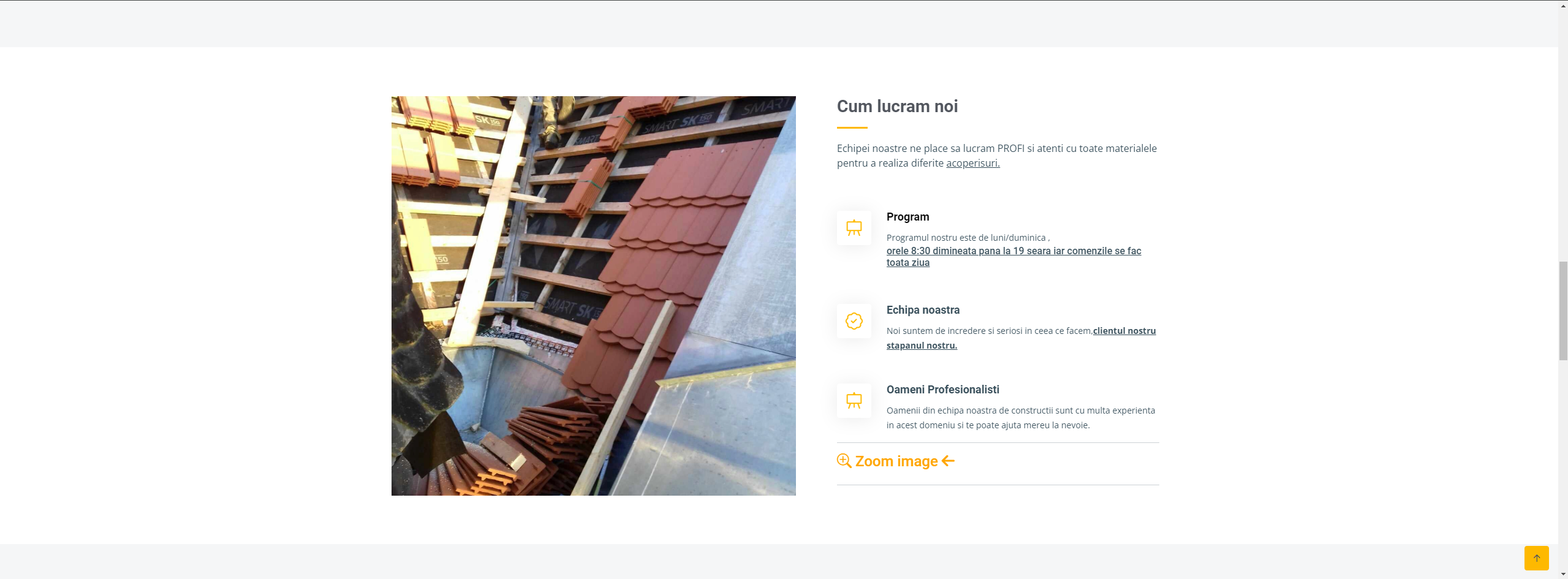The width and height of the screenshot is (1568, 579).
Task: Click the Oameni Profesionalisti heading
Action: 942,390
